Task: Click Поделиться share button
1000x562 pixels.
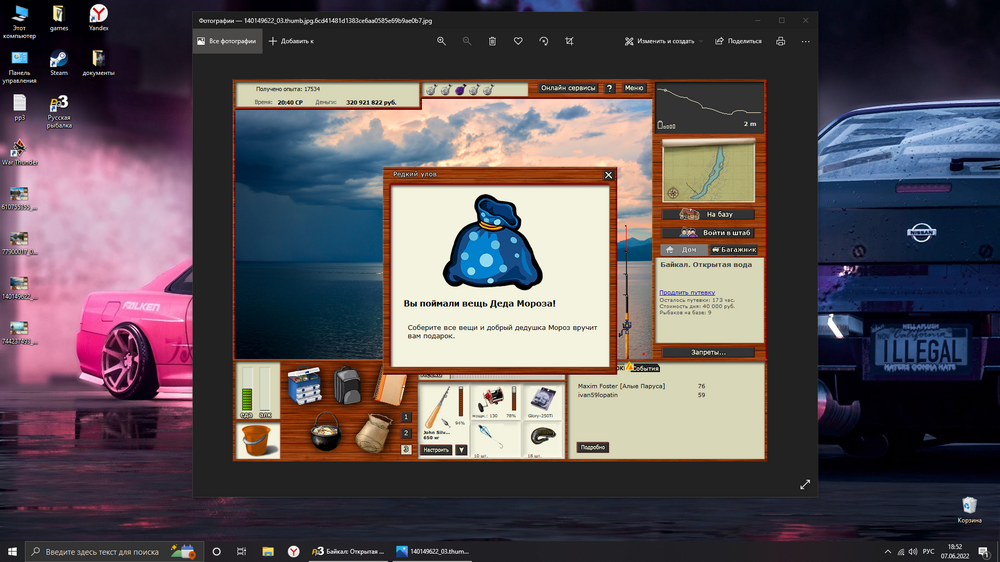Action: pyautogui.click(x=738, y=41)
